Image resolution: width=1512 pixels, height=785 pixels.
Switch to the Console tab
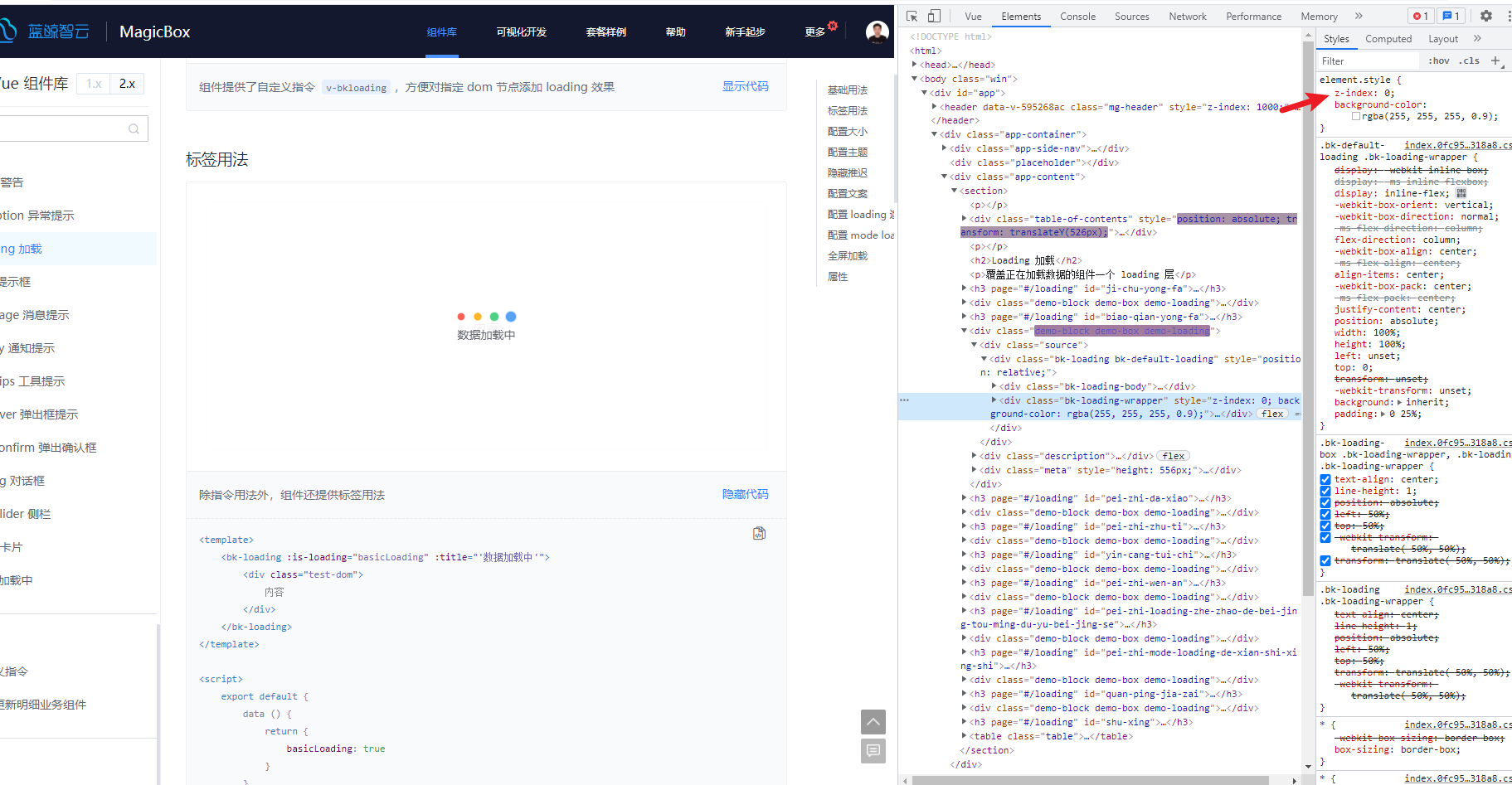[1077, 16]
